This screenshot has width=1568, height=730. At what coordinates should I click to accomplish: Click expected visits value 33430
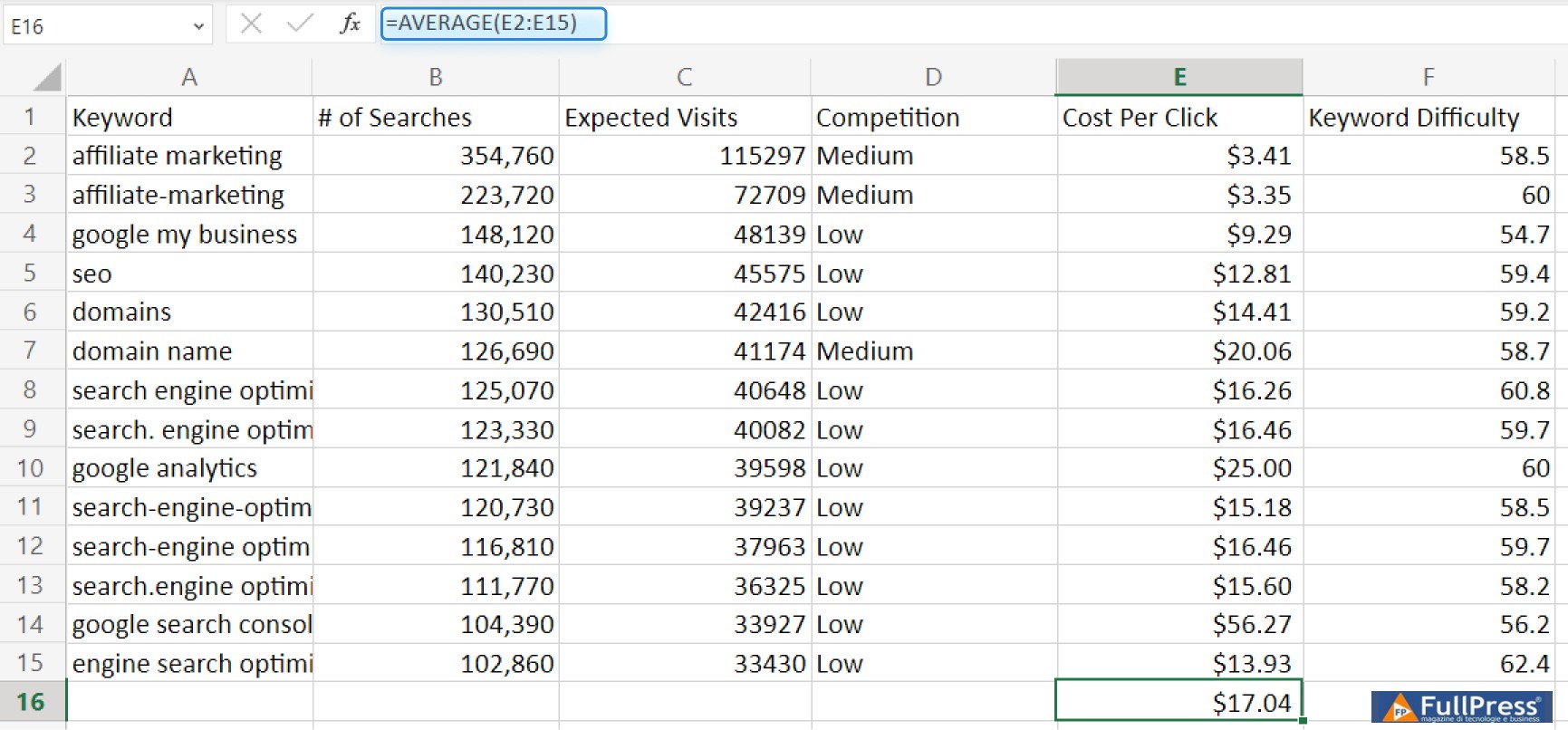(685, 663)
